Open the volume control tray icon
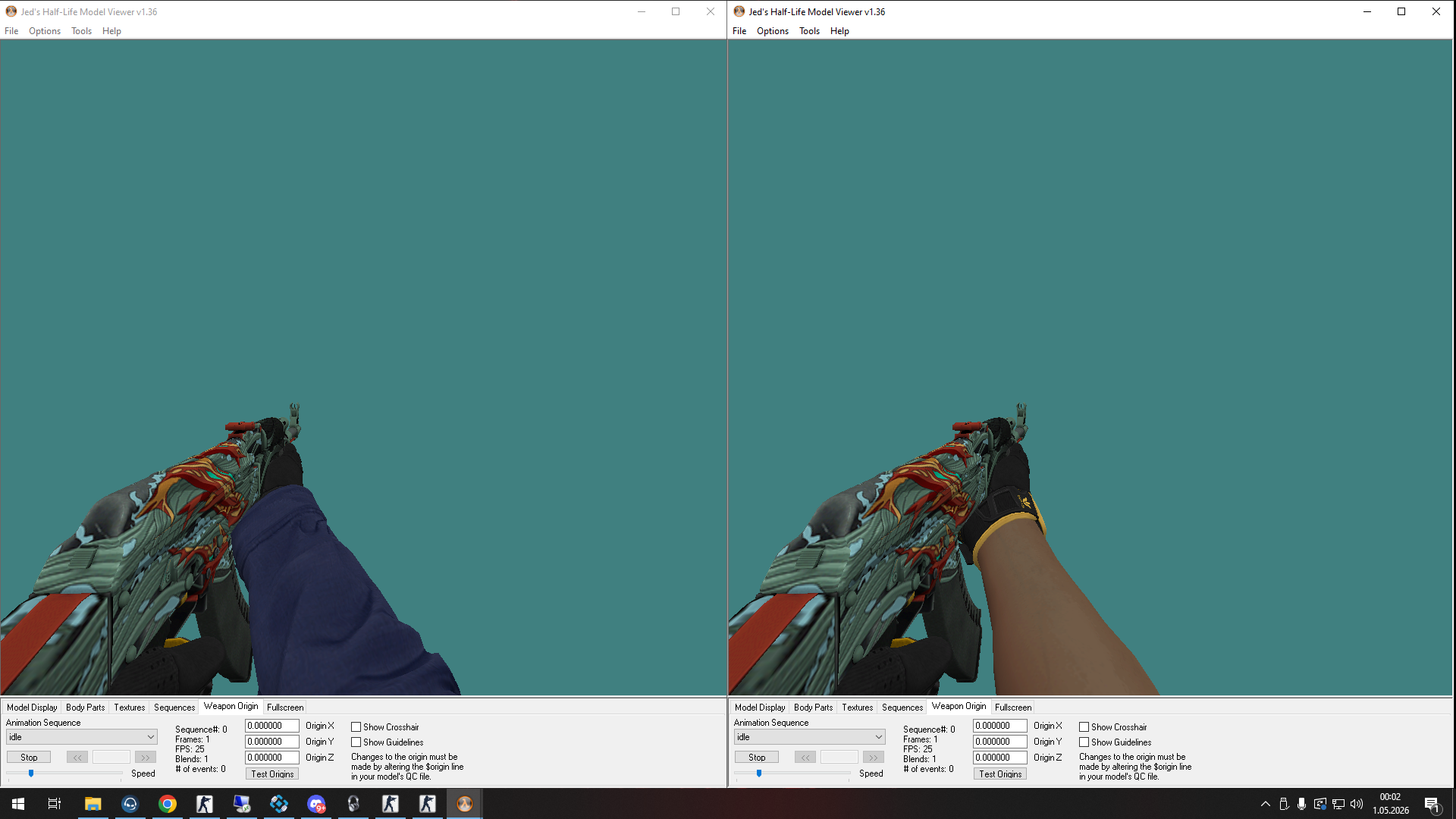 pyautogui.click(x=1357, y=804)
